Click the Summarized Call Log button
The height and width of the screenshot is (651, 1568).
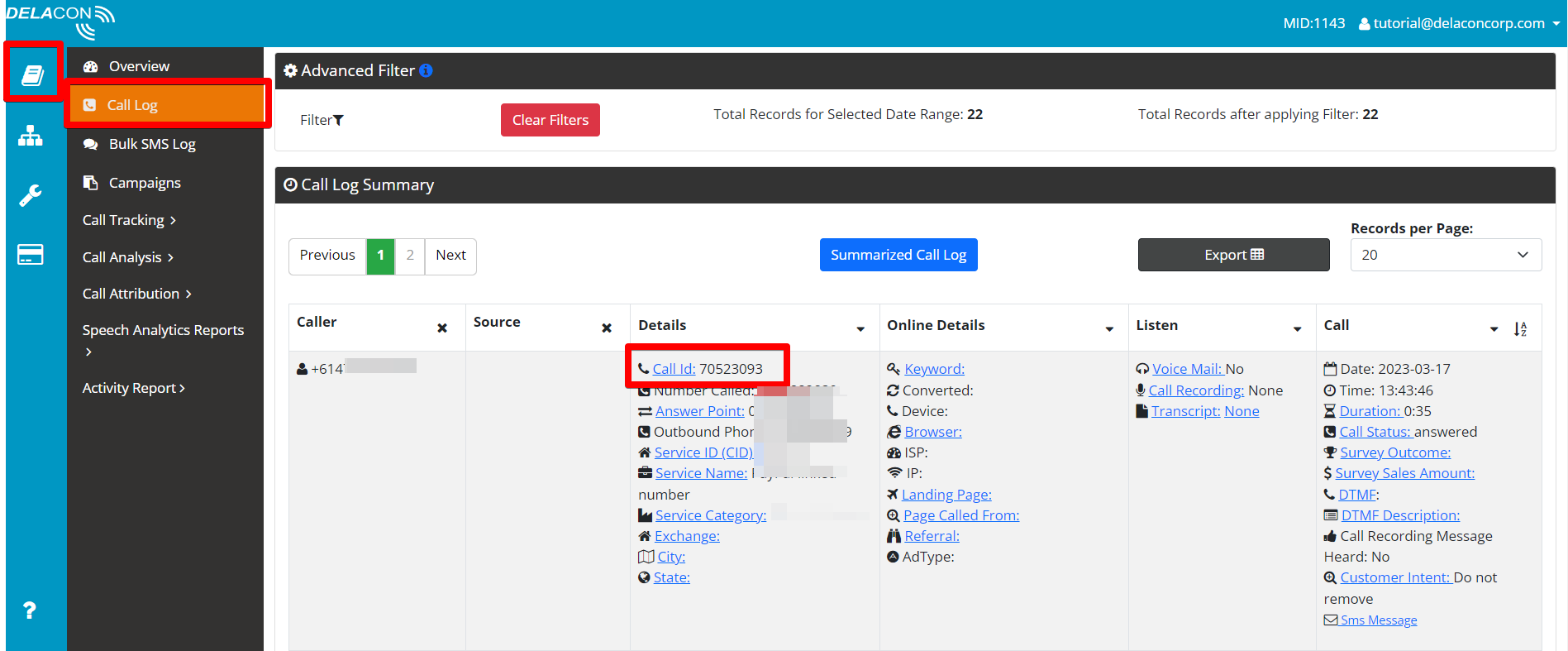(x=898, y=255)
